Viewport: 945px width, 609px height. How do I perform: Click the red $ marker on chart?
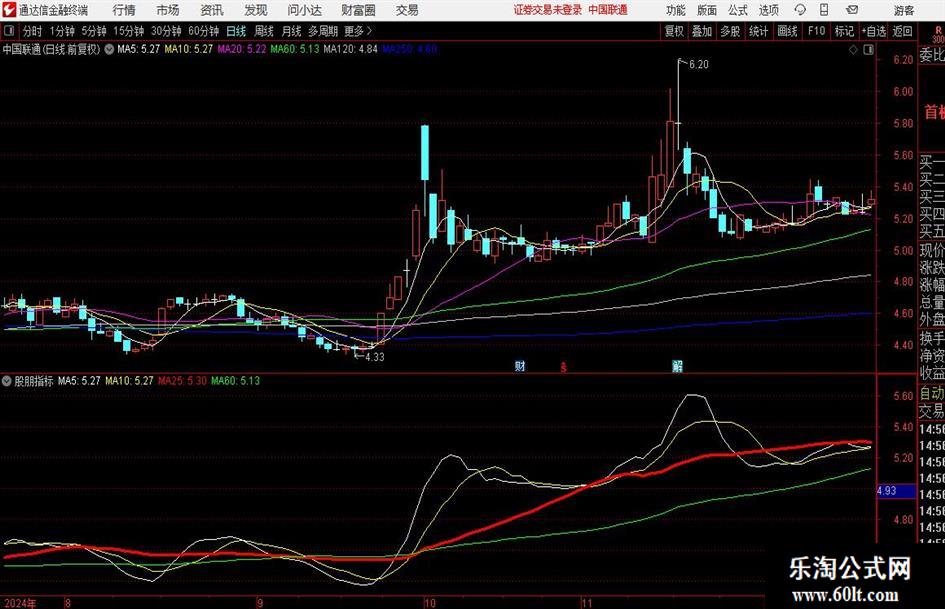pos(564,367)
